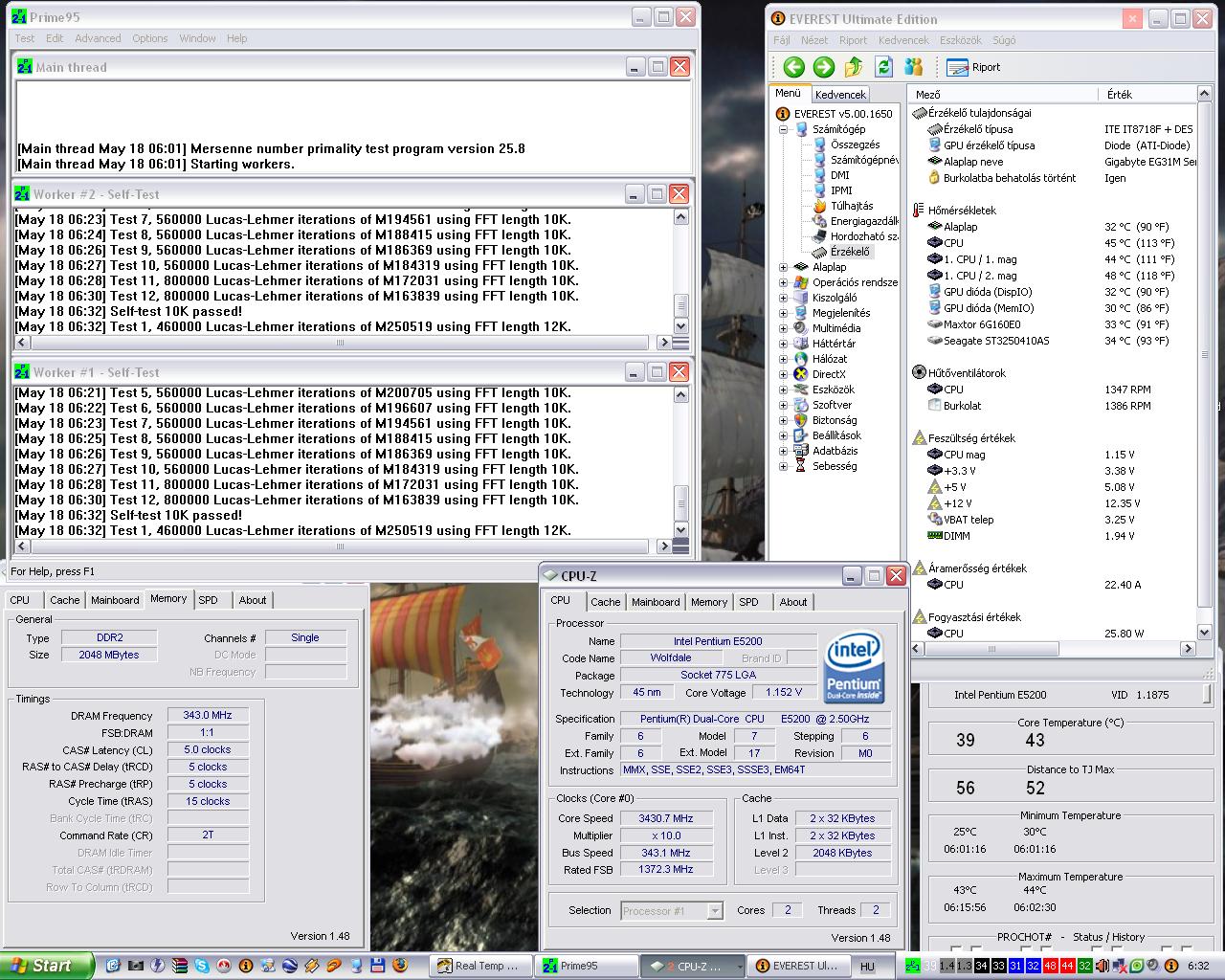Click the disconnected network tray icon
The width and height of the screenshot is (1225, 980).
pos(1118,966)
